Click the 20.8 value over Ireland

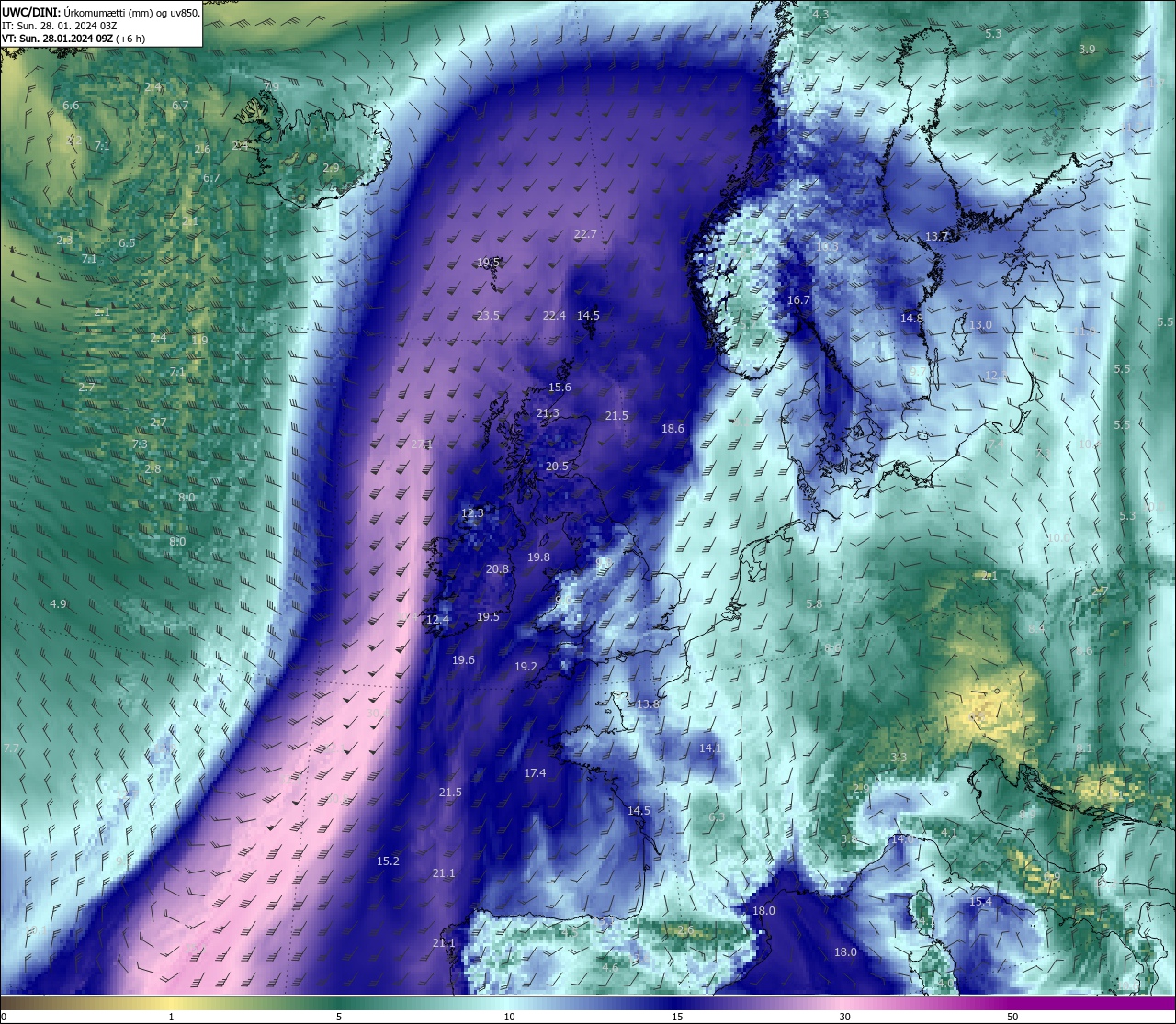497,569
